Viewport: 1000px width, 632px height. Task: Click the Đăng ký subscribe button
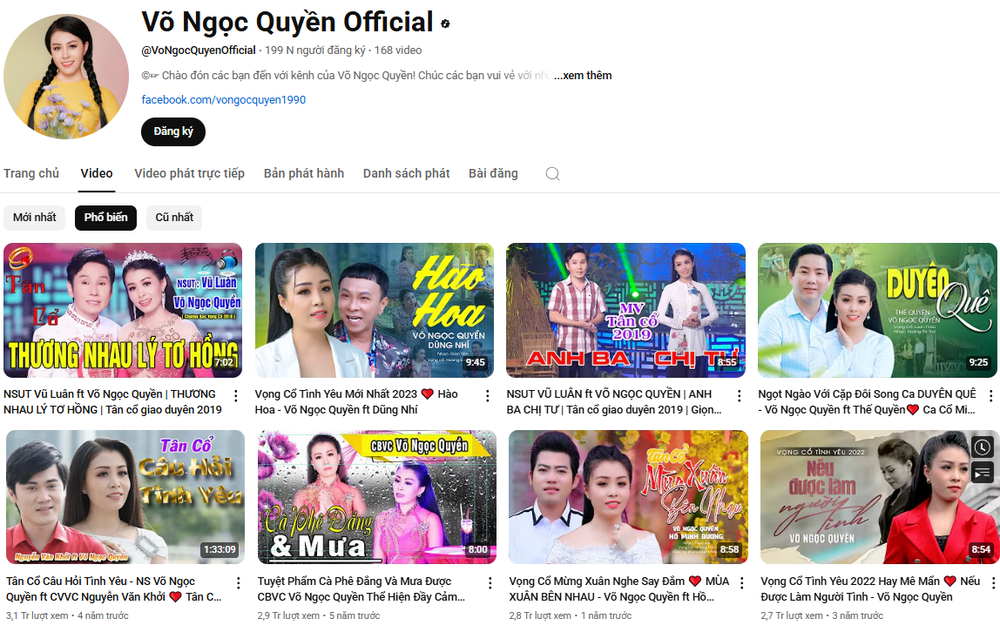173,131
